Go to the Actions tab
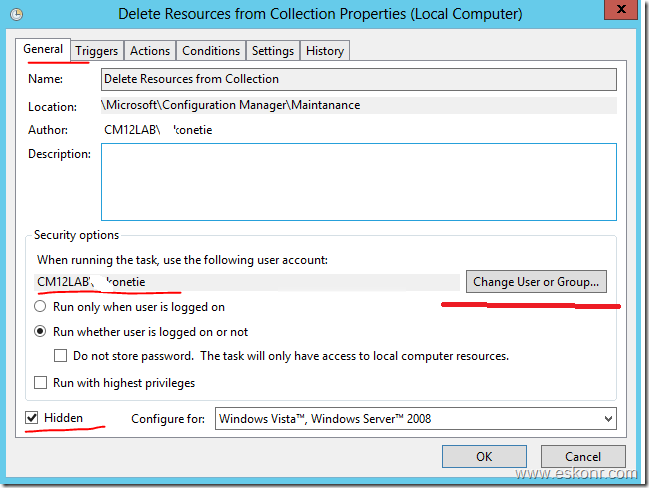Image resolution: width=649 pixels, height=488 pixels. pos(150,51)
